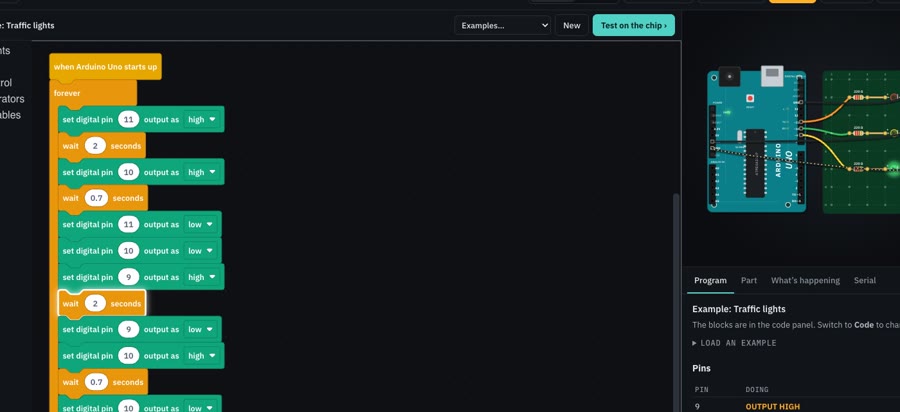Screen dimensions: 900x412
Task: Open the Examples... dropdown
Action: [502, 25]
